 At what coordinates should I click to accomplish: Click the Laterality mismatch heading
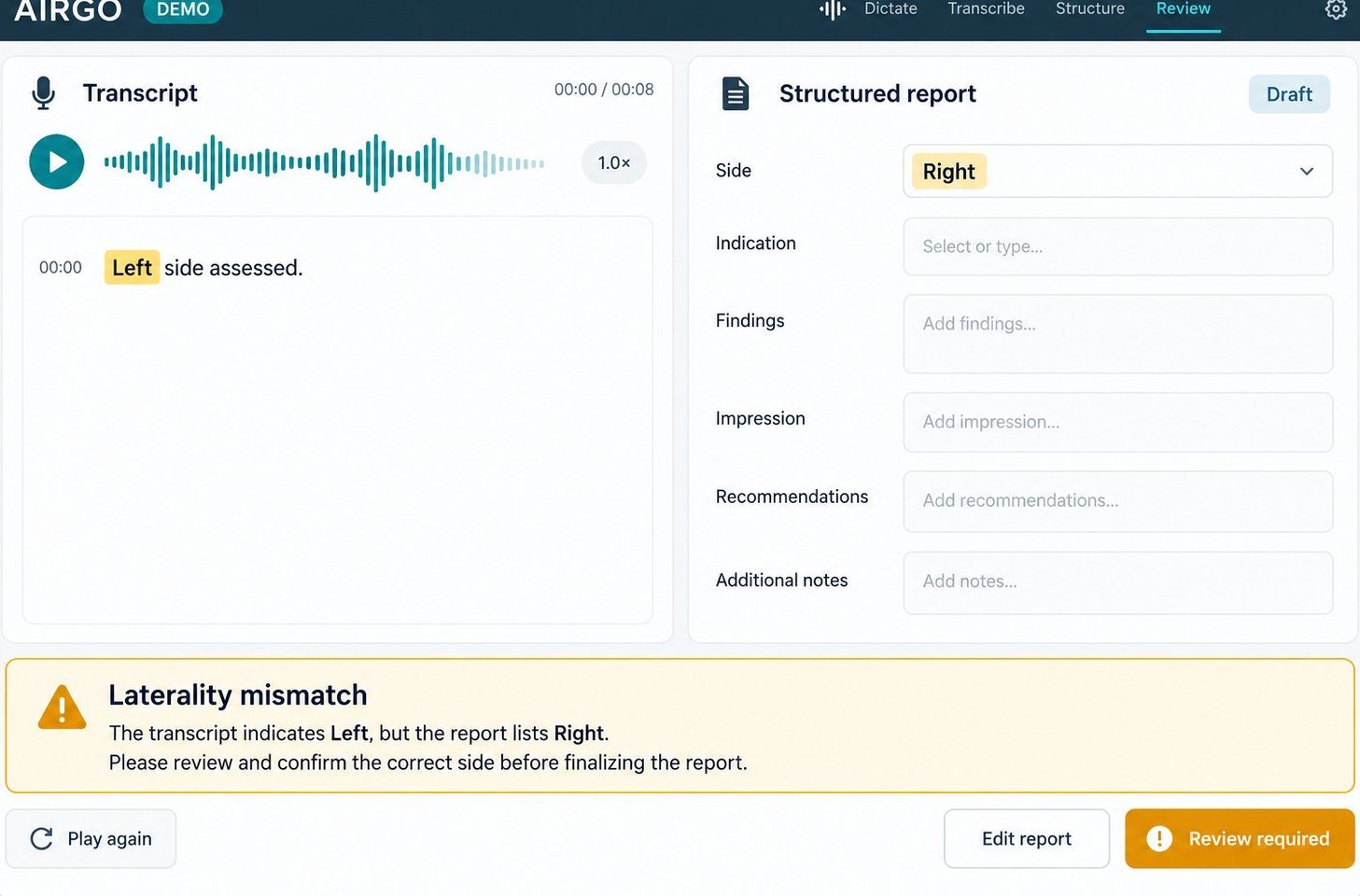pyautogui.click(x=238, y=695)
